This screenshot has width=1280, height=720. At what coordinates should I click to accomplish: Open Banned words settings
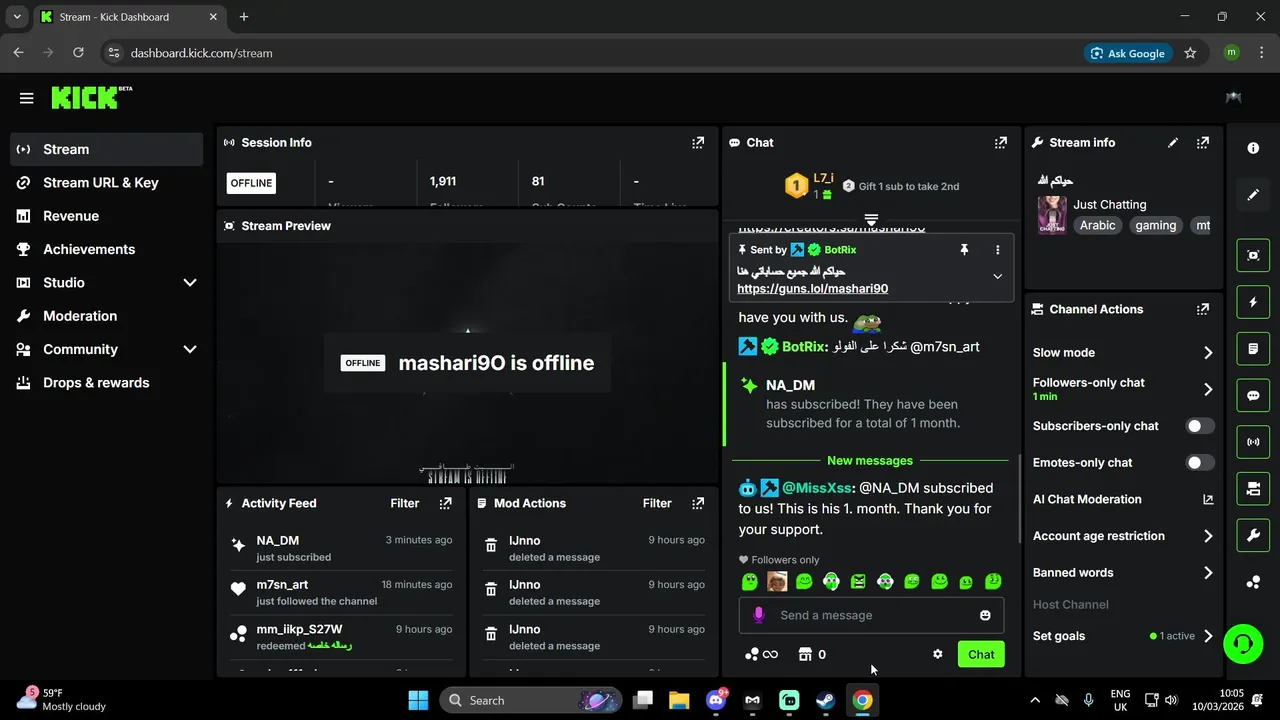(1123, 573)
